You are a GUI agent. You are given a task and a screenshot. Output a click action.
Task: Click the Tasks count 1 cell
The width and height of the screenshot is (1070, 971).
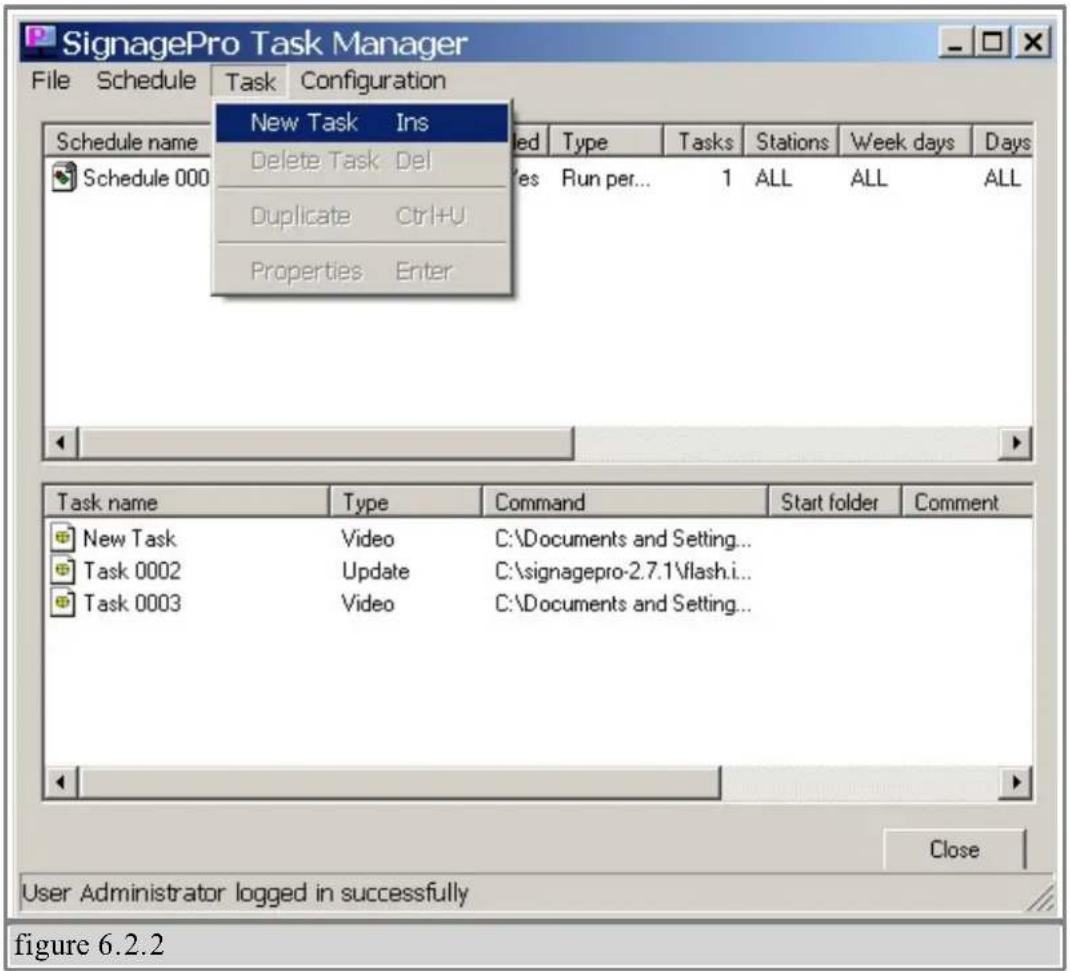pos(727,179)
